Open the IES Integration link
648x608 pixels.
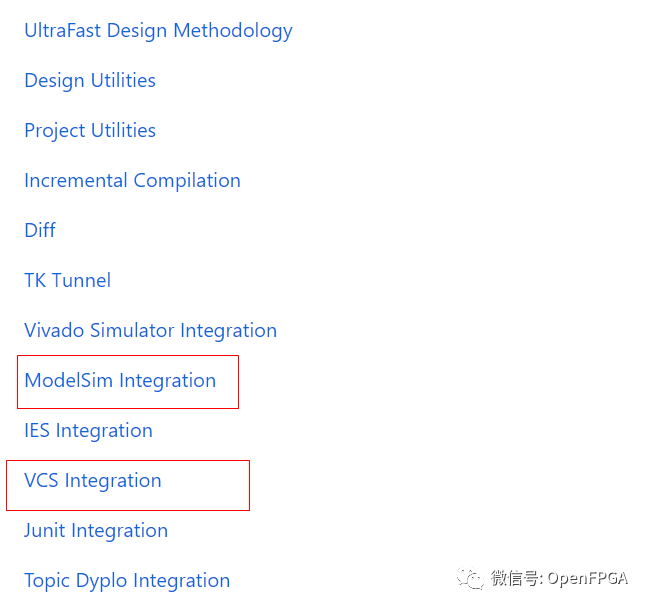coord(88,430)
